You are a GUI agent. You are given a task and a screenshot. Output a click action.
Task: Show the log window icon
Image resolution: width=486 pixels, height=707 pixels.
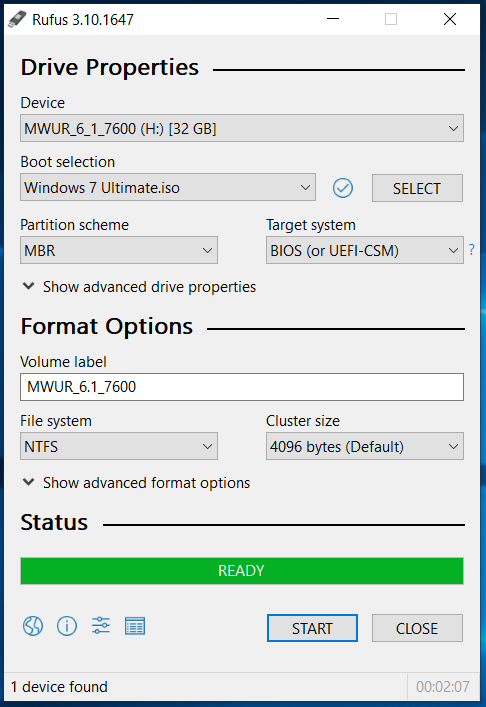pyautogui.click(x=135, y=626)
